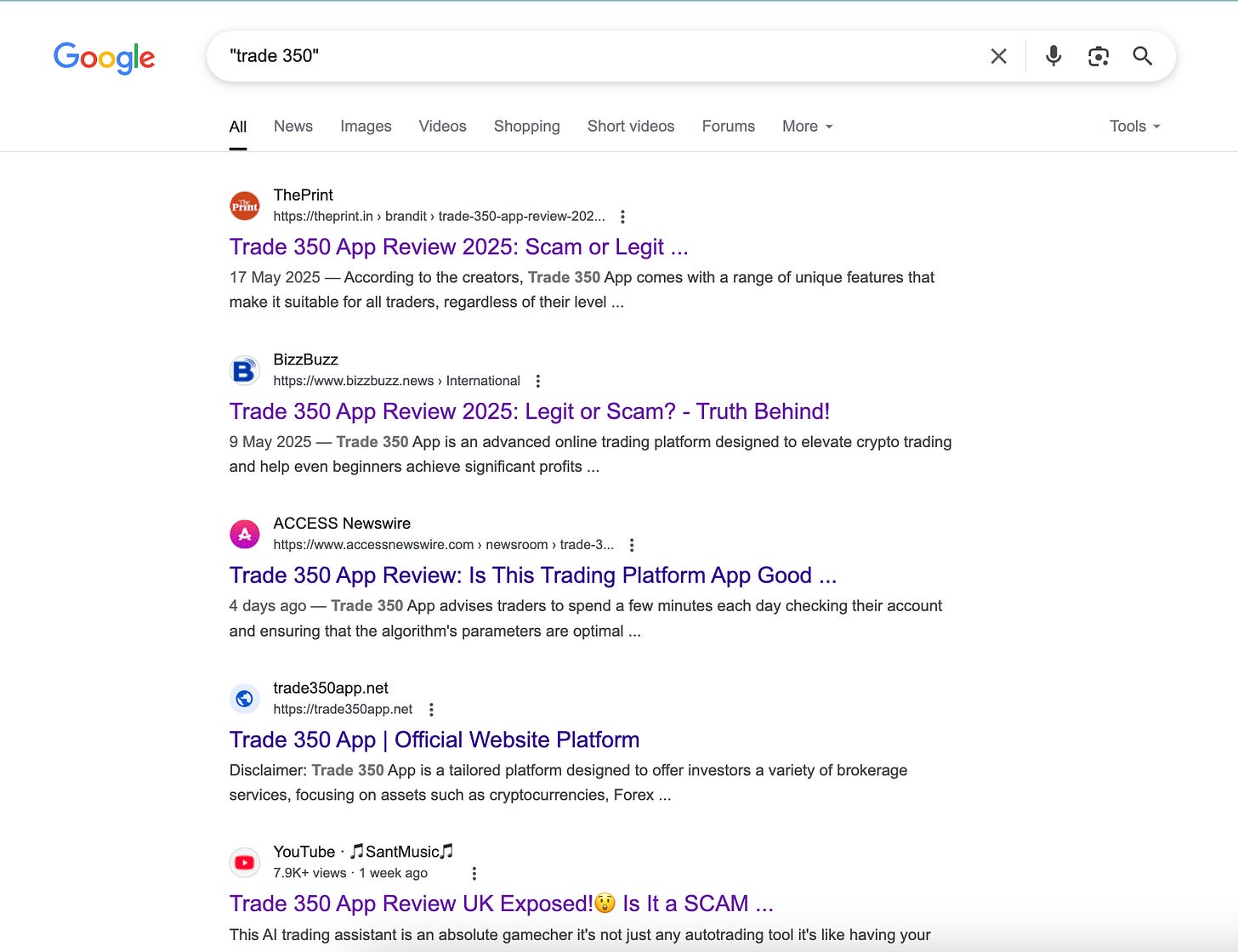Click the www.accessnewswire.com URL breadcrumb

click(443, 545)
